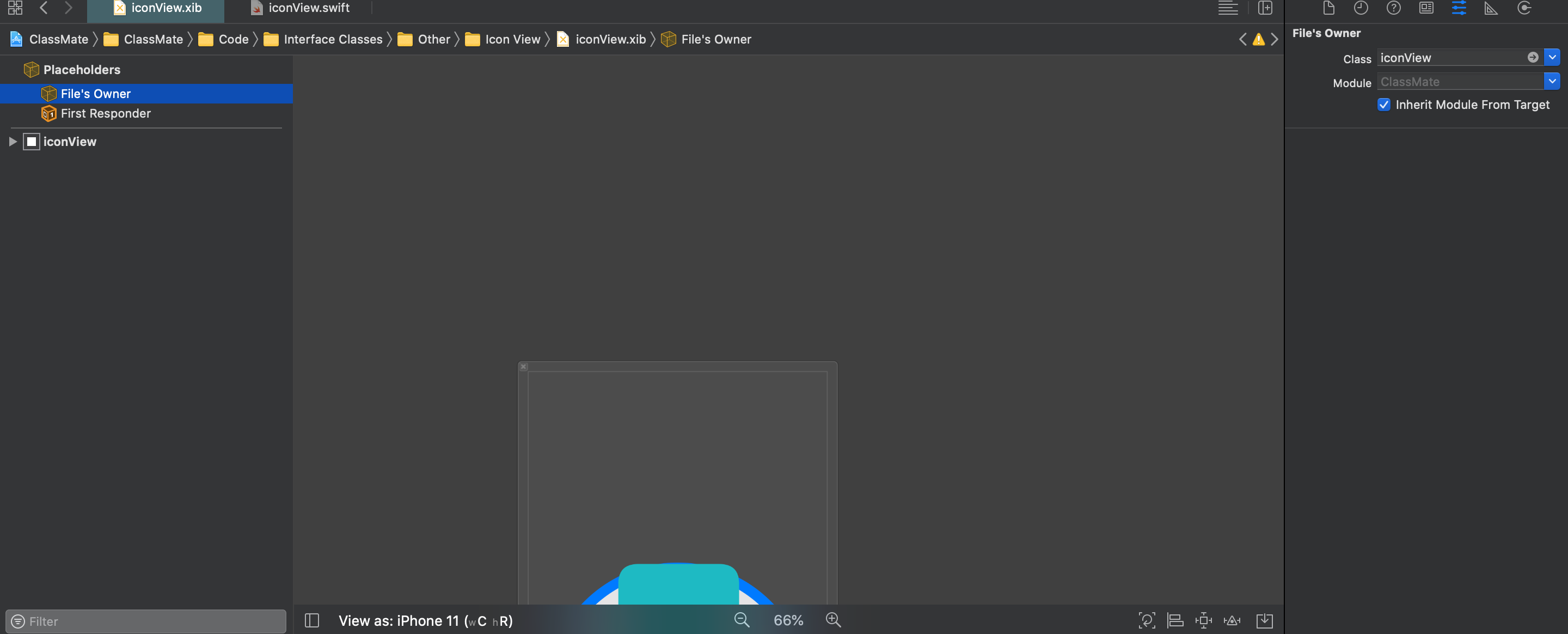Click Interface Classes in breadcrumb

[332, 40]
